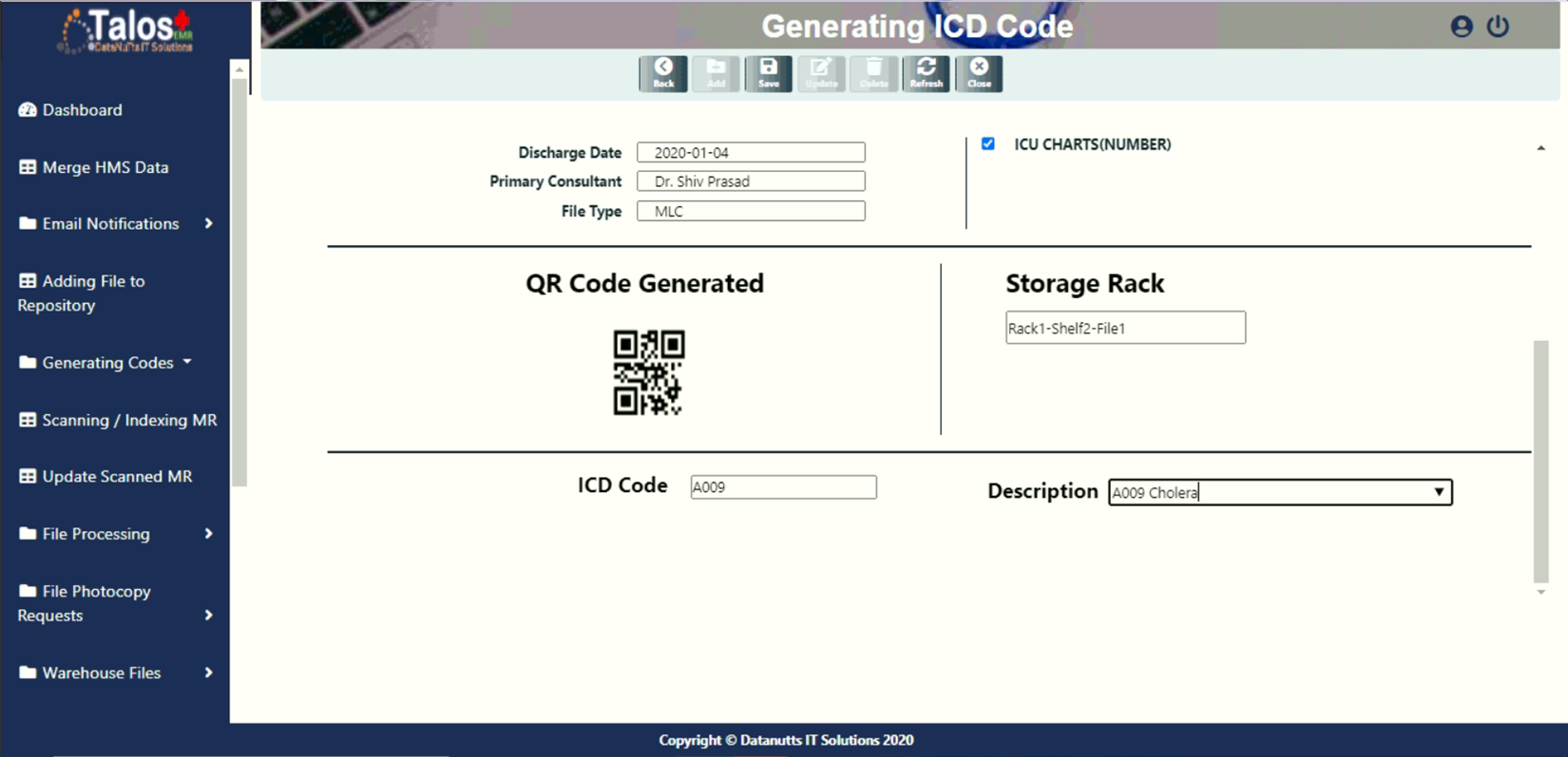Collapse the Generating Codes dropdown caret

(187, 362)
